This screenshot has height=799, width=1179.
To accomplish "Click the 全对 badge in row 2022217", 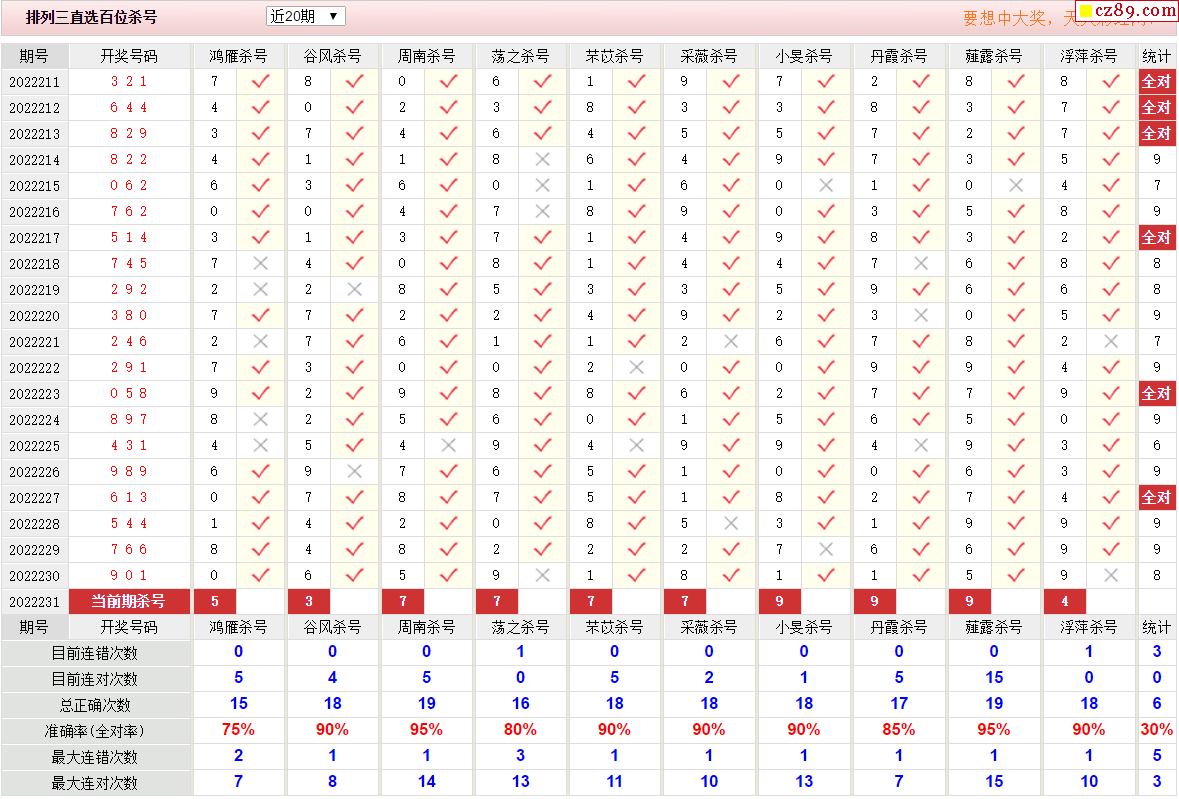I will (1156, 238).
